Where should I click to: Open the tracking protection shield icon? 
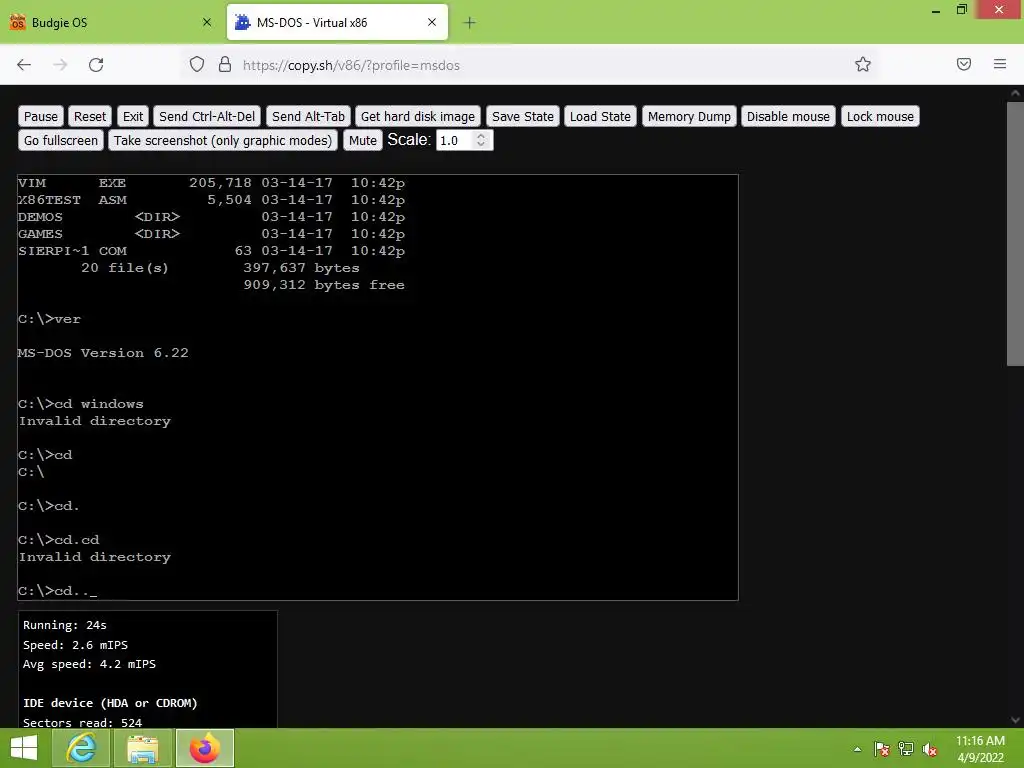[197, 65]
